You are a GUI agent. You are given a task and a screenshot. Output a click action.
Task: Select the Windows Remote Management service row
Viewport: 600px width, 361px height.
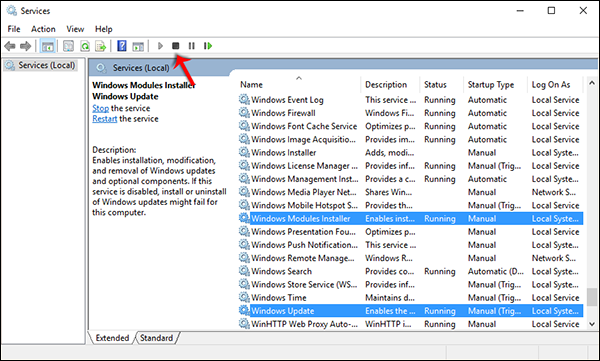coord(411,258)
